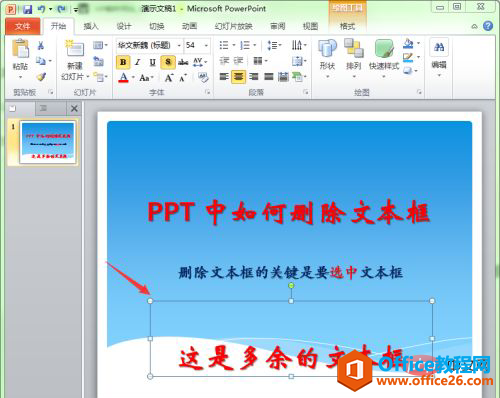The height and width of the screenshot is (398, 500).
Task: Click the Decrease Indent icon
Action: point(224,61)
